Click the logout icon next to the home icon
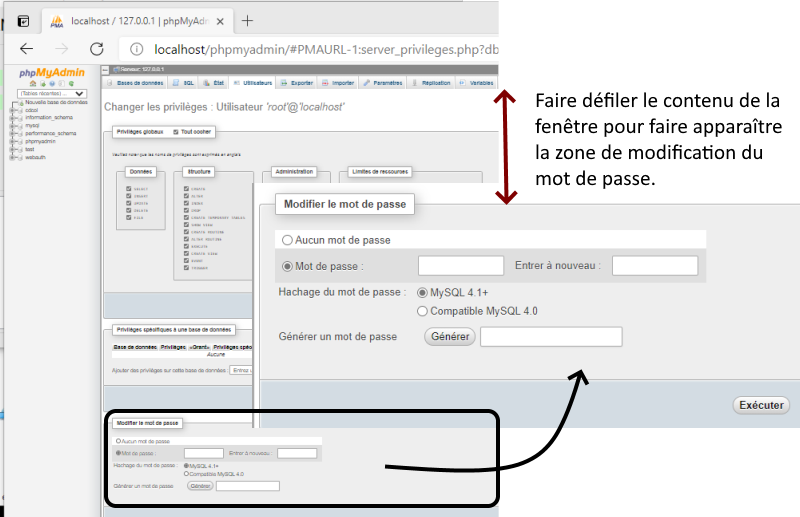Viewport: 800px width, 517px height. coord(43,84)
